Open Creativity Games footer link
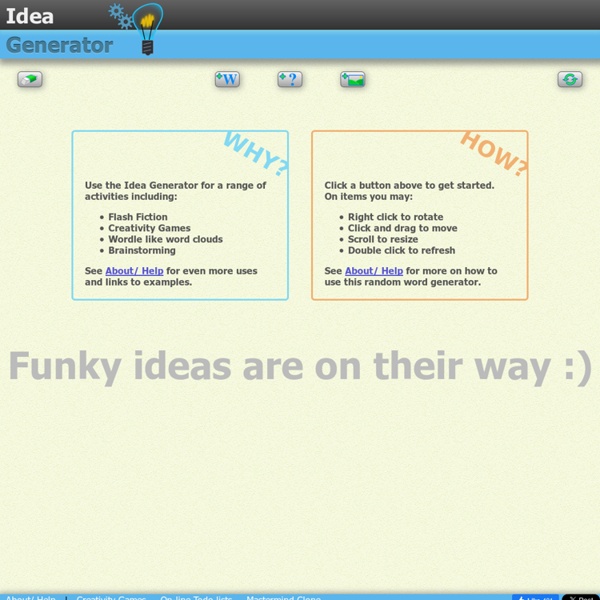Viewport: 600px width, 600px height. [110, 597]
